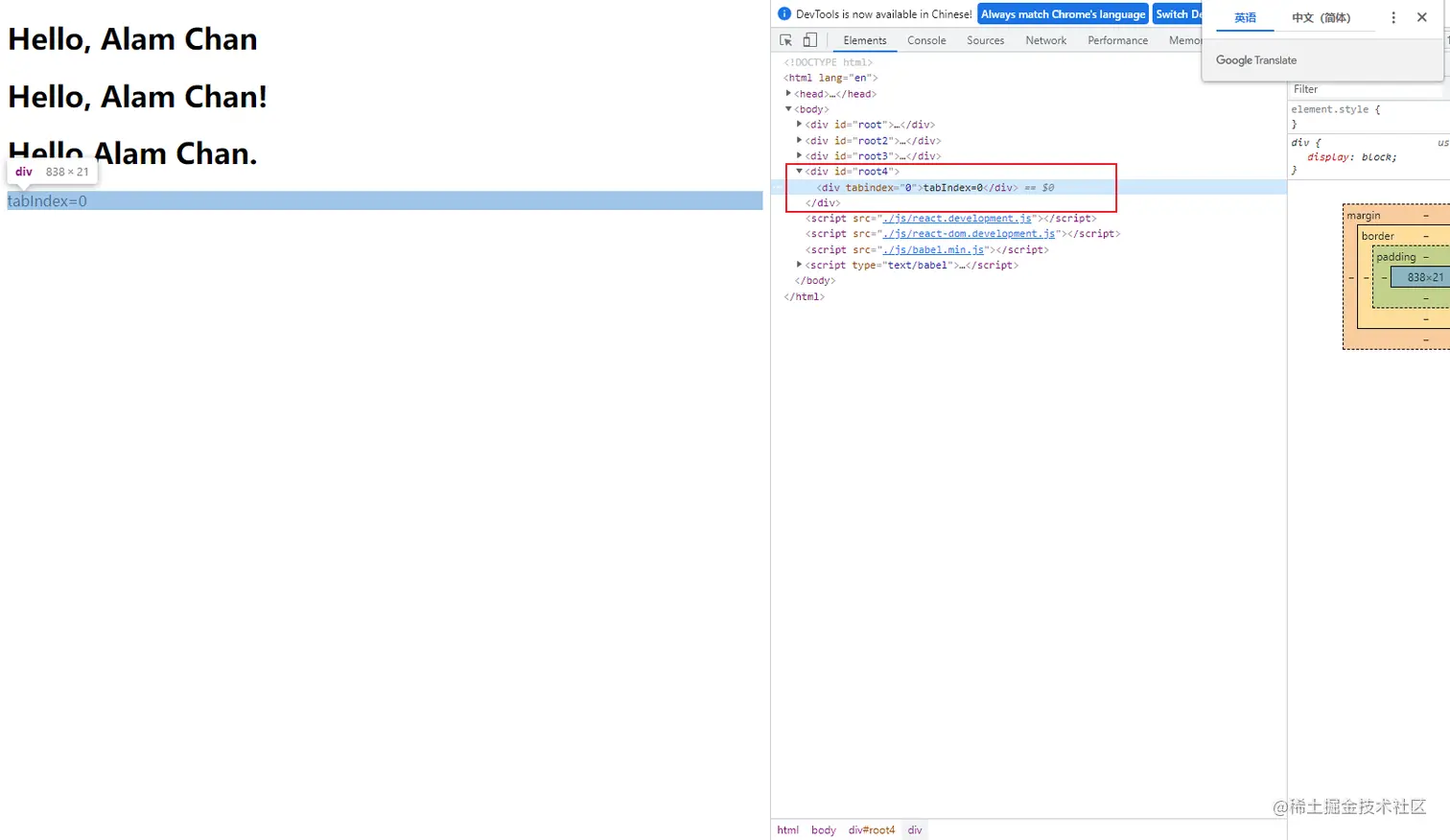
Task: Select the html lang="en" tree row
Action: [830, 78]
